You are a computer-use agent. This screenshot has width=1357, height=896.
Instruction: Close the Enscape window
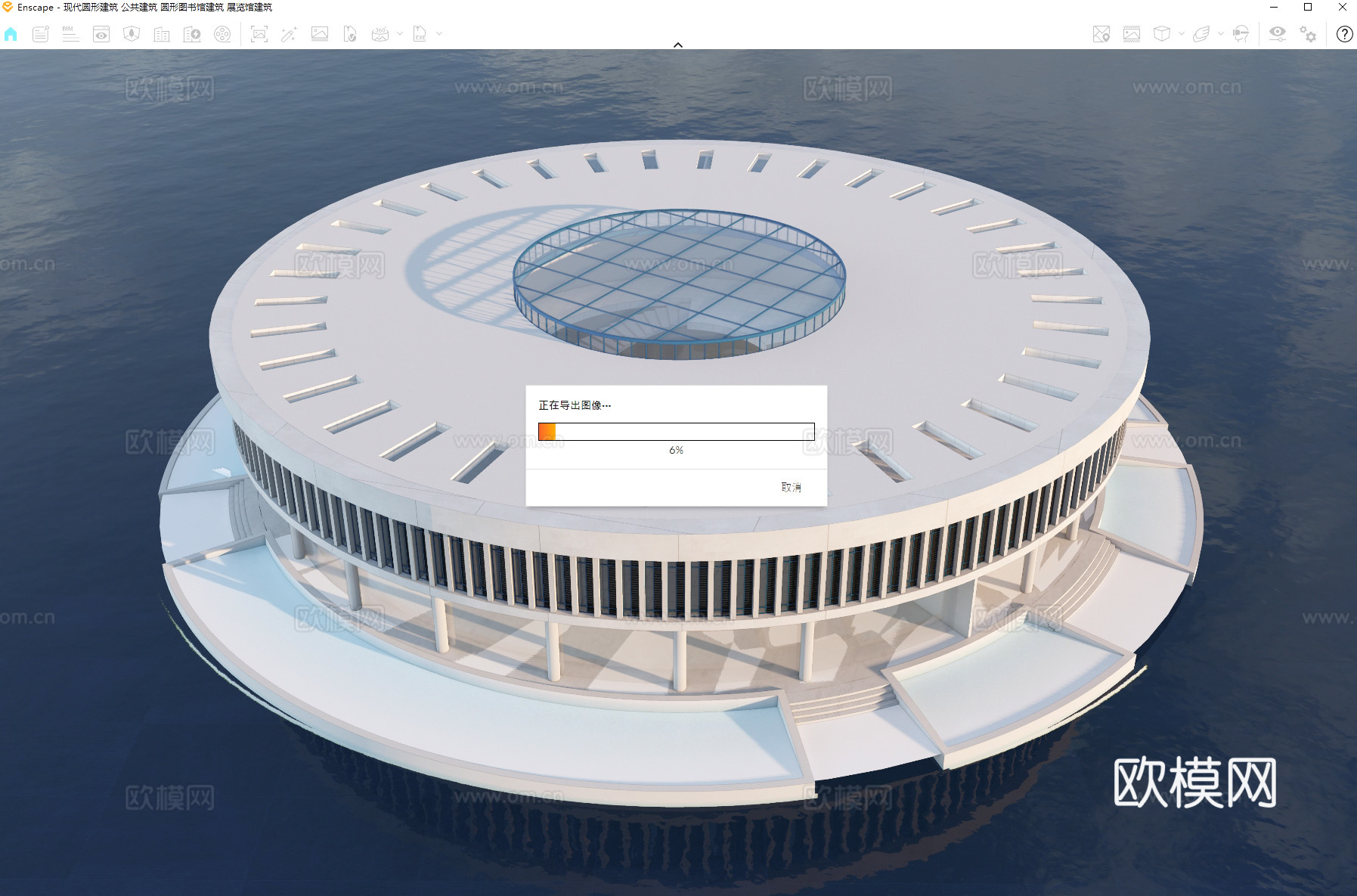pyautogui.click(x=1342, y=8)
